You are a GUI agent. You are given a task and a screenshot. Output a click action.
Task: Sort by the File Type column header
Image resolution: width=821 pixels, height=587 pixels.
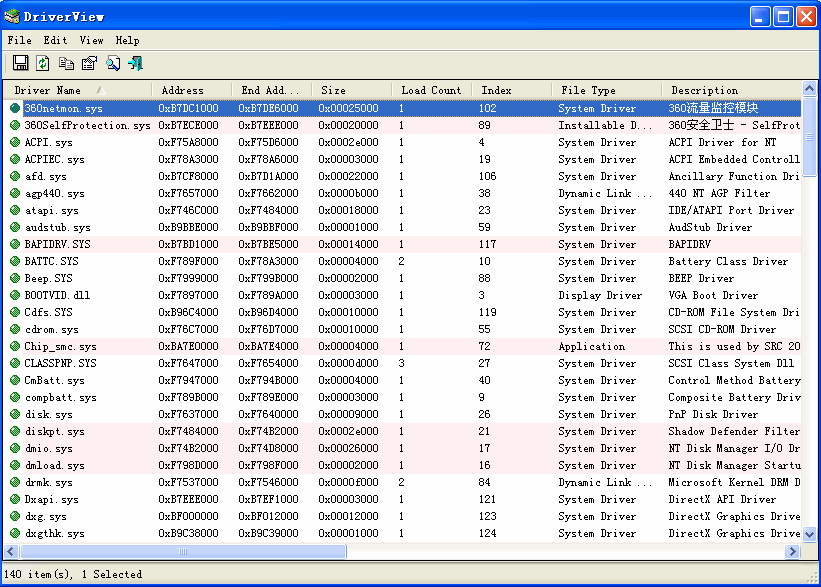[x=607, y=90]
